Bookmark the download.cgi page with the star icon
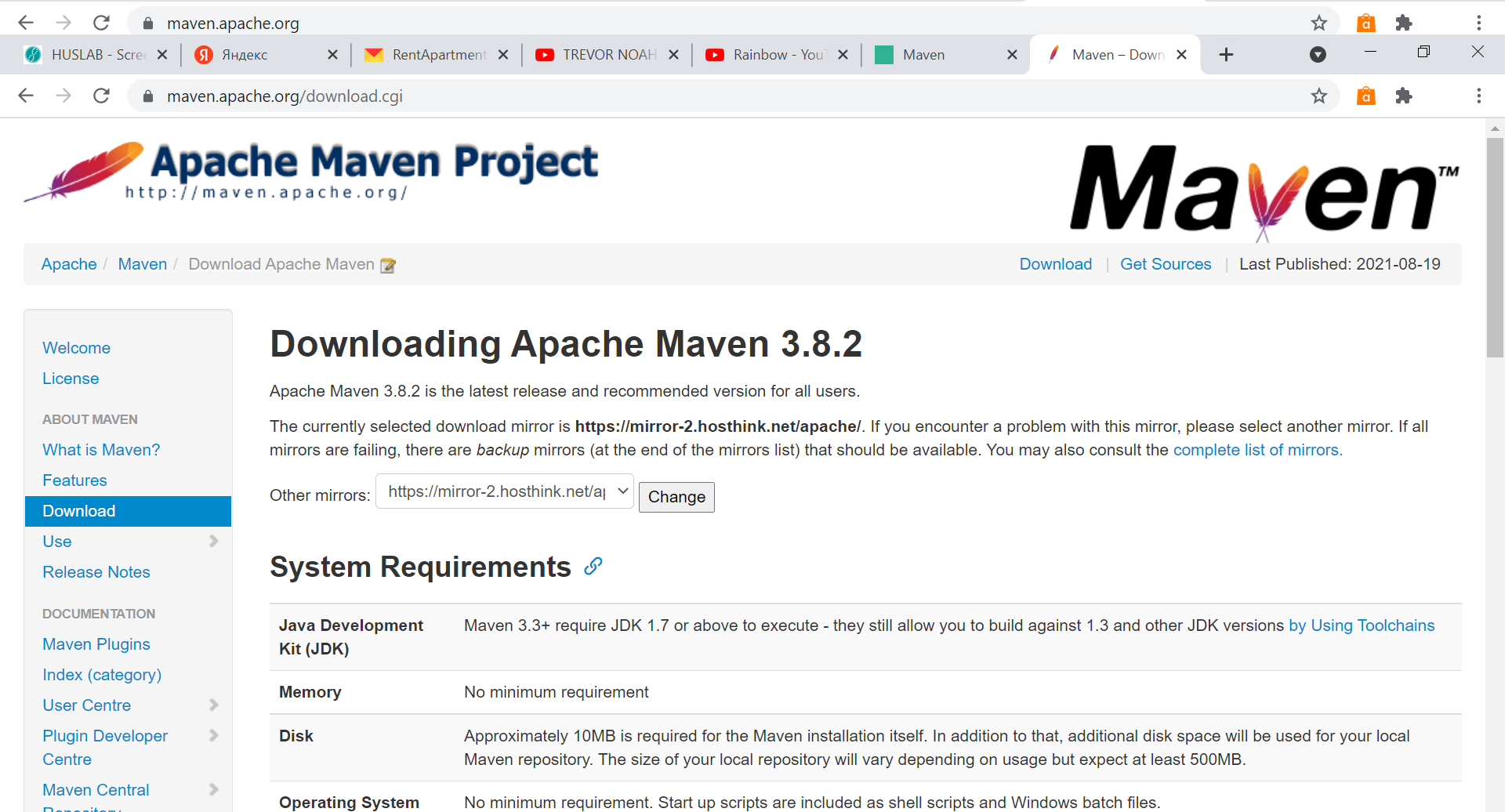 (x=1319, y=96)
